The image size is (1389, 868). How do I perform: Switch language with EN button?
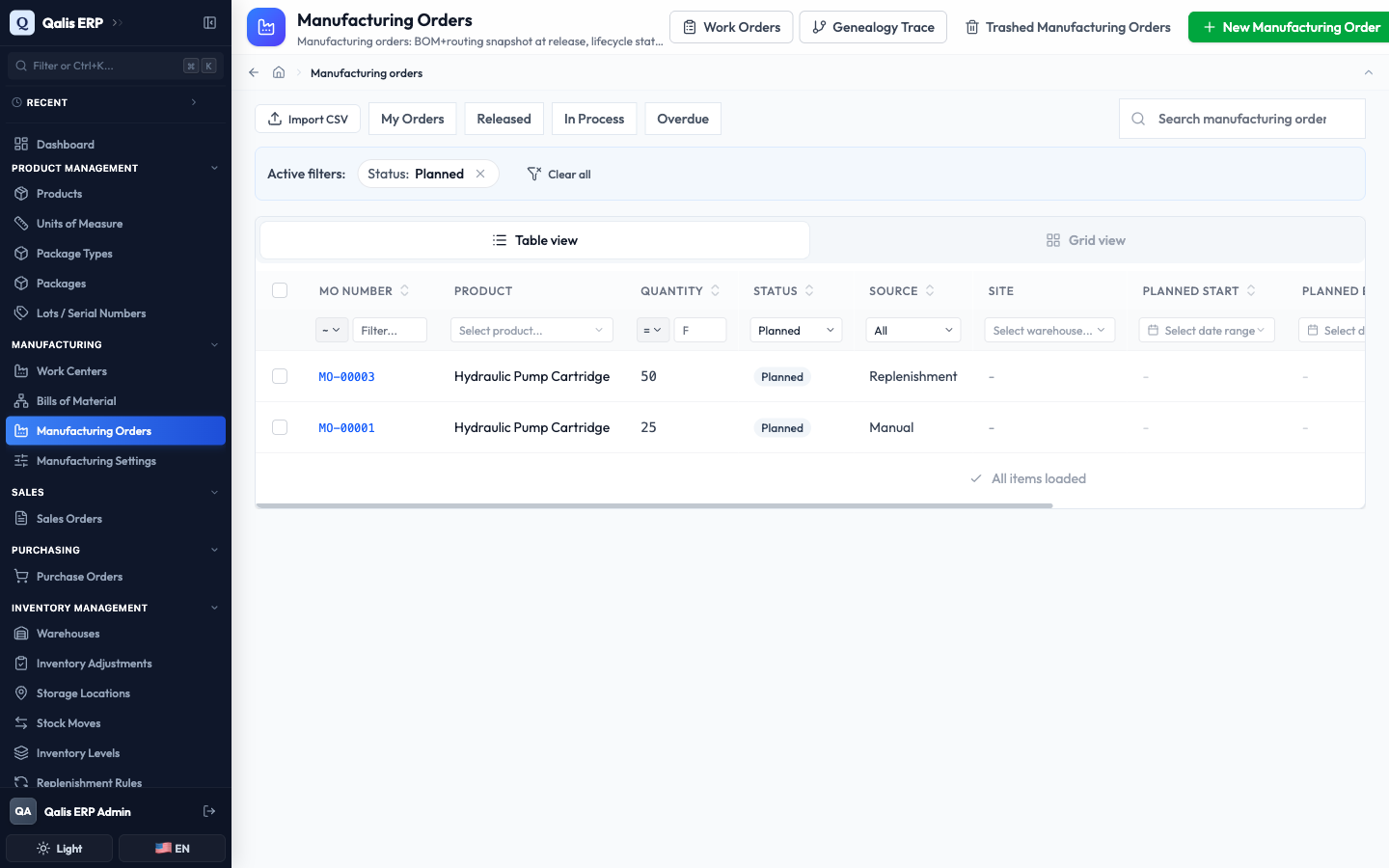pyautogui.click(x=172, y=849)
